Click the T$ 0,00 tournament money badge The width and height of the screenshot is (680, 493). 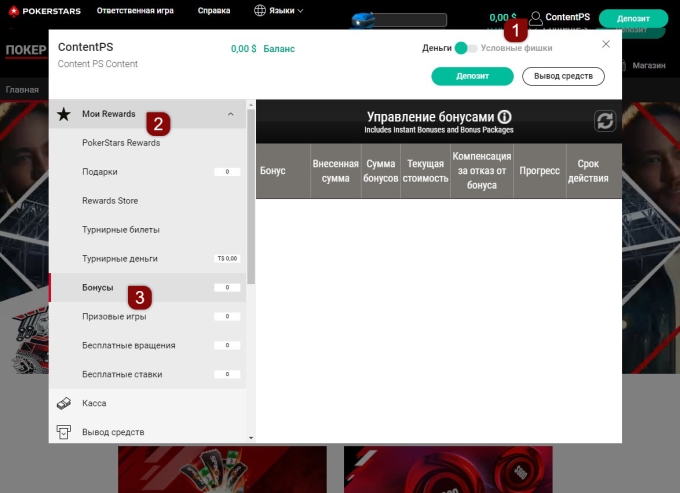227,258
